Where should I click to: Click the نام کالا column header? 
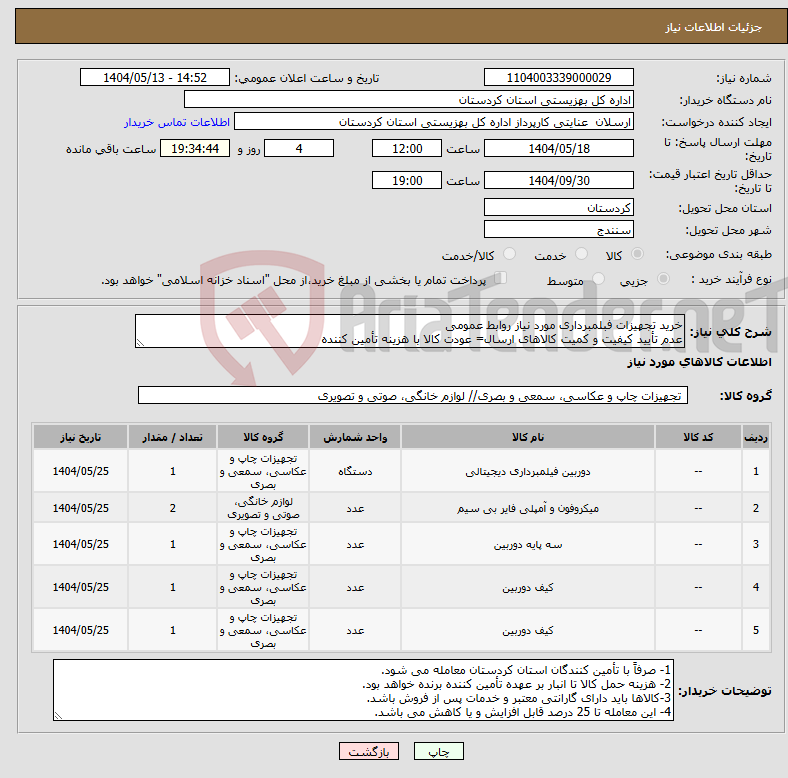coord(528,437)
